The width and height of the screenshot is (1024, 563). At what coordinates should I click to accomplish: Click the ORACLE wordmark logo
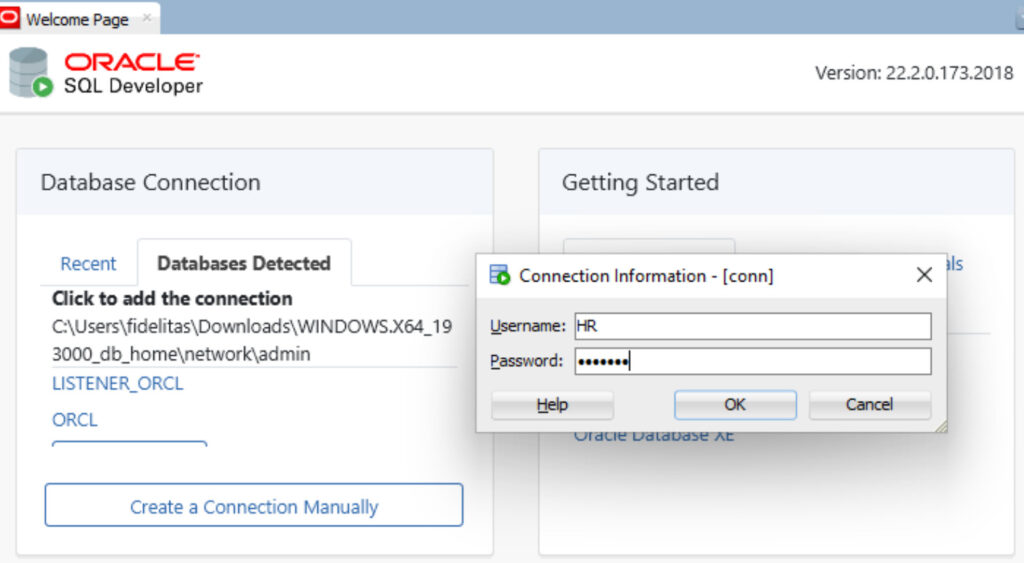tap(132, 62)
